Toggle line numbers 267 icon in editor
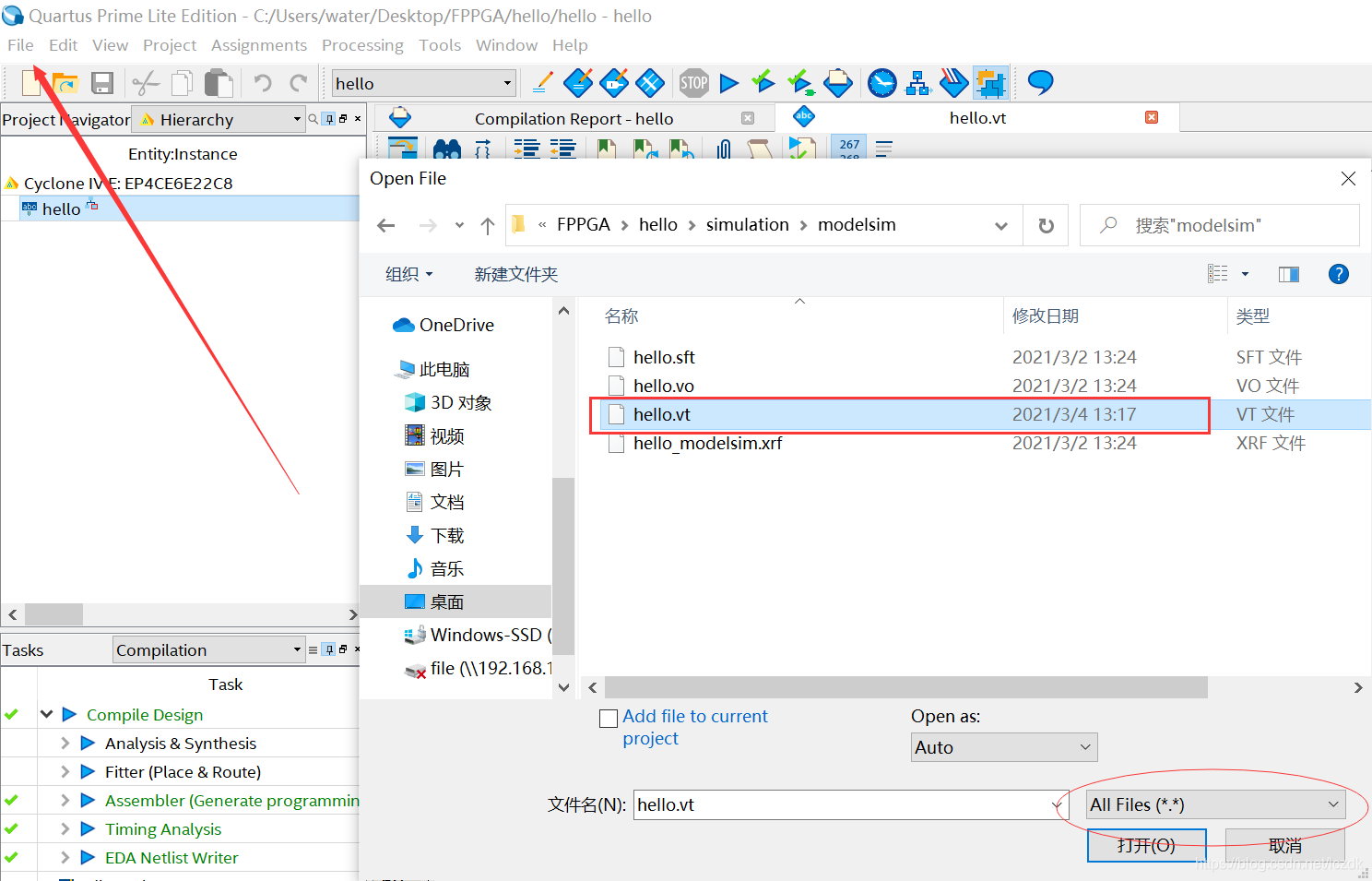Viewport: 1372px width, 881px height. pyautogui.click(x=849, y=148)
